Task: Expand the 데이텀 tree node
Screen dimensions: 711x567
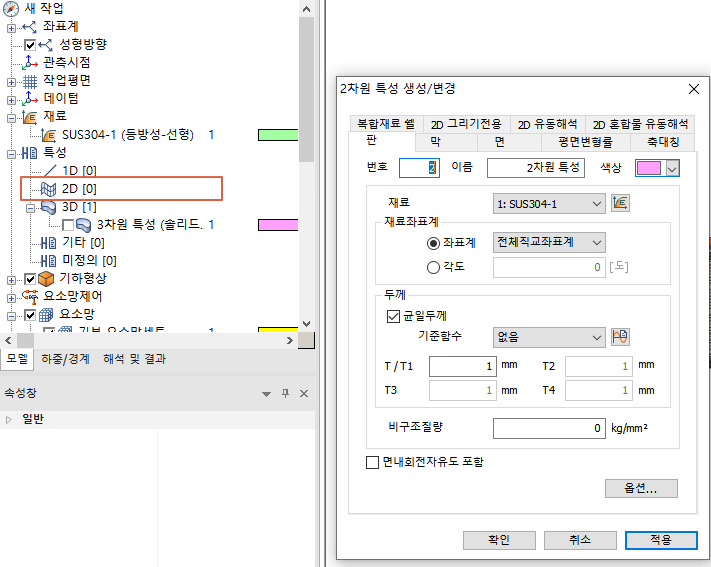Action: [11, 100]
